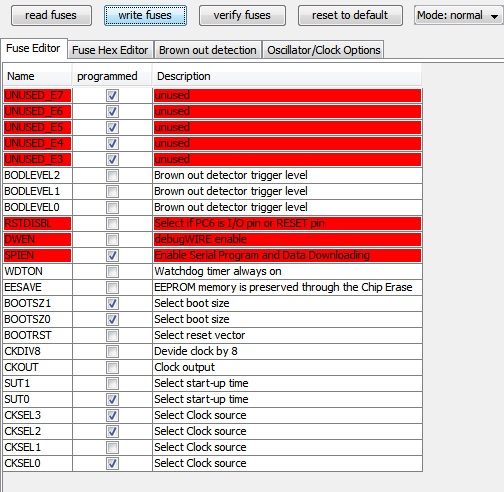Image resolution: width=504 pixels, height=492 pixels.
Task: Tick the EESAVE checkbox
Action: click(112, 287)
